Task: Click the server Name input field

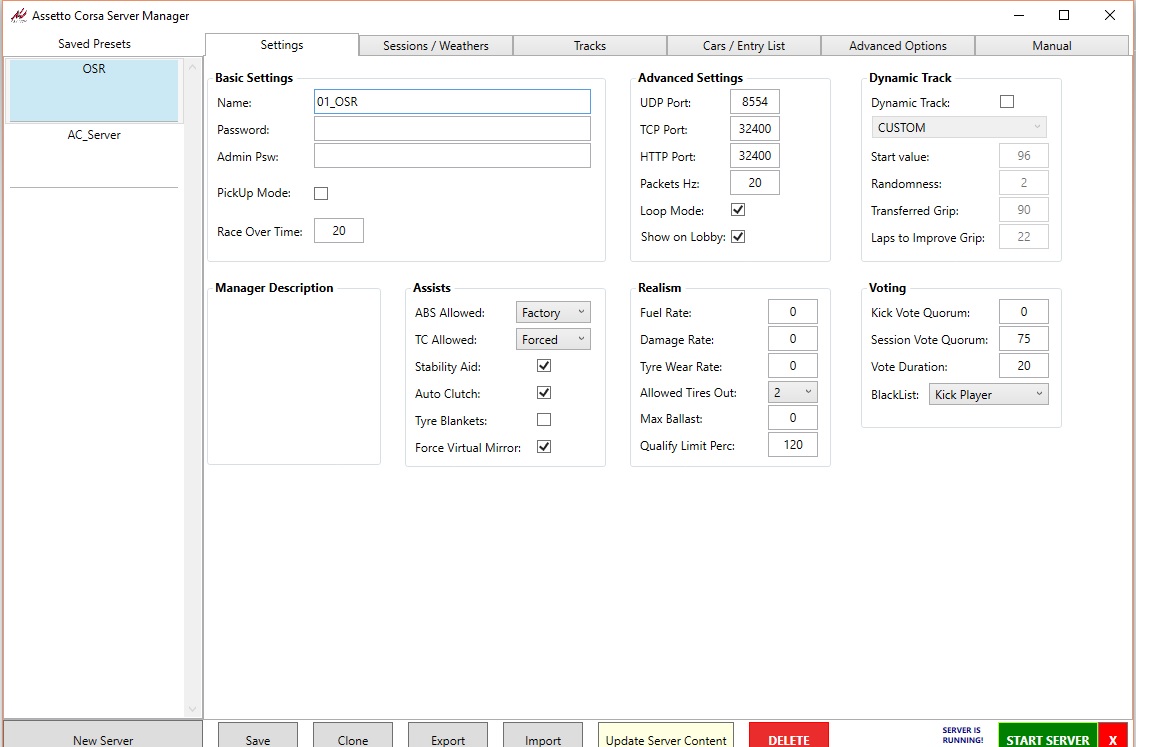Action: pyautogui.click(x=452, y=101)
